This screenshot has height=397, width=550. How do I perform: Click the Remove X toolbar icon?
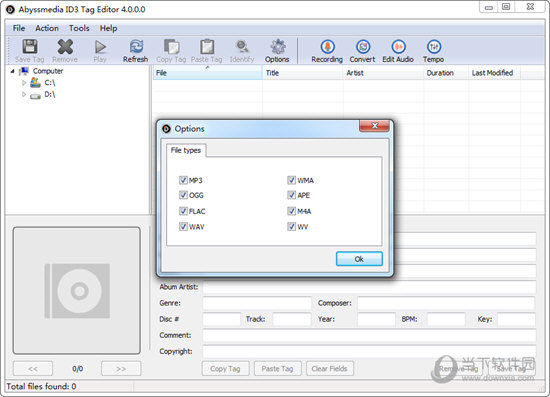coord(65,47)
